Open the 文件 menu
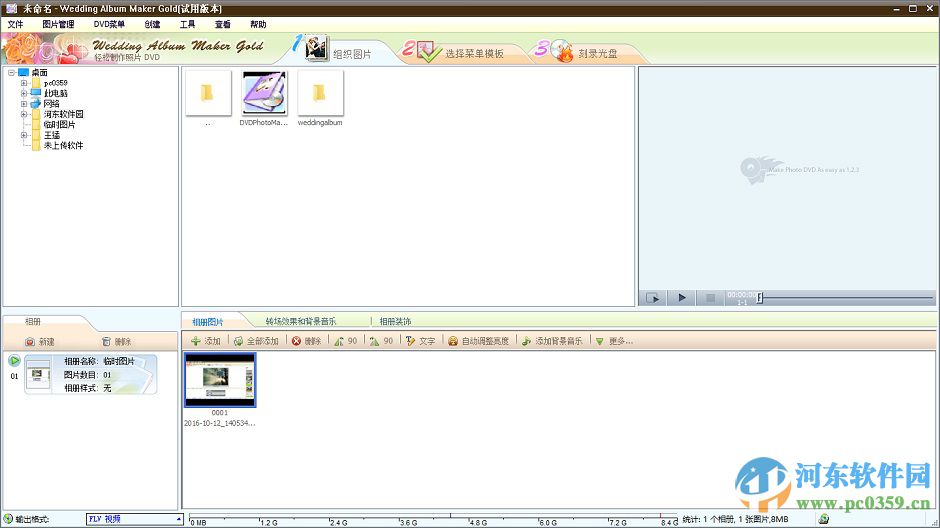The width and height of the screenshot is (940, 528). tap(15, 24)
